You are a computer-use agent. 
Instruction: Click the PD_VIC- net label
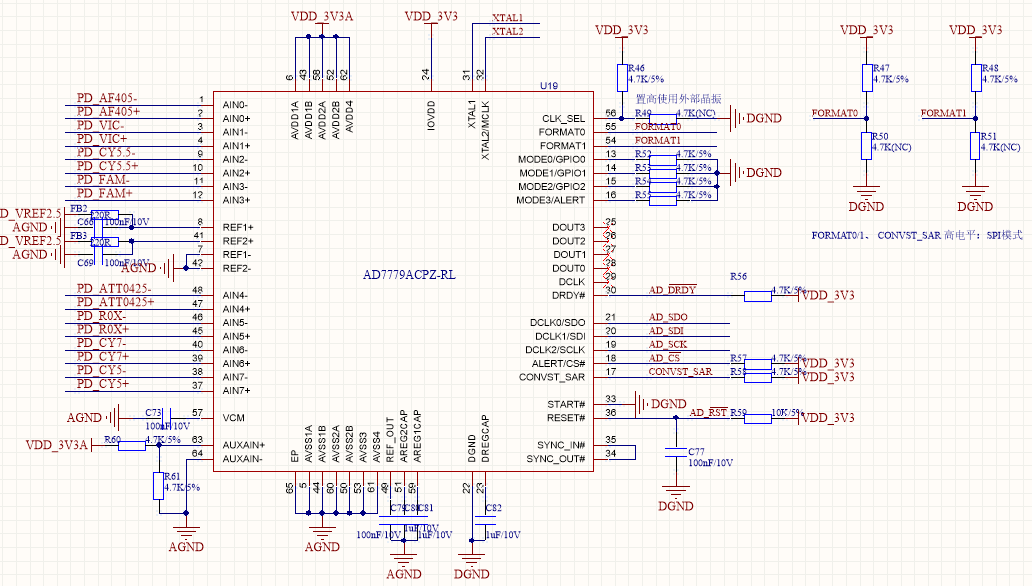[100, 125]
